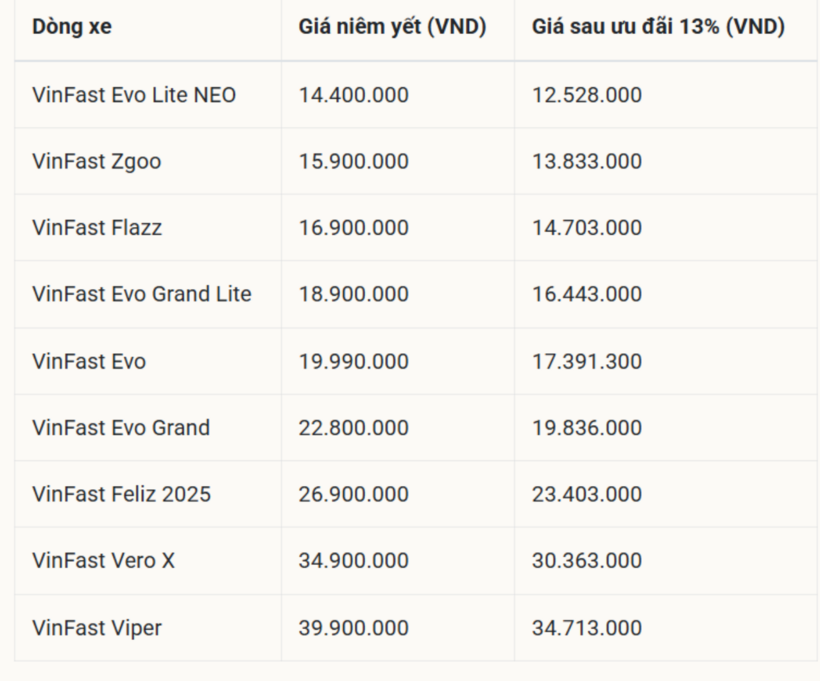Click the 19.990.000 listed price cell
Screen dimensions: 820x681
pos(353,361)
